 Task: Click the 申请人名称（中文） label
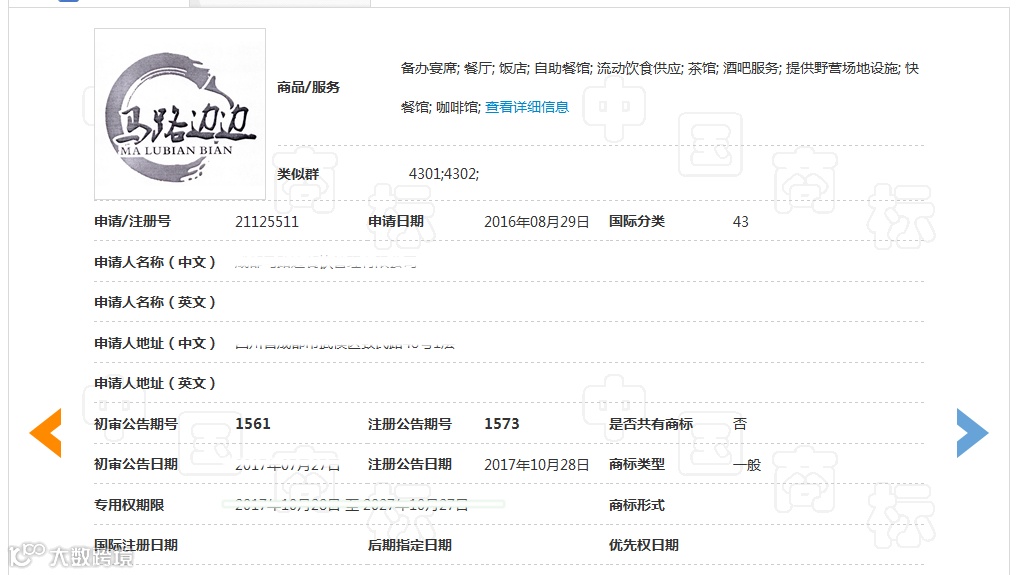click(155, 262)
